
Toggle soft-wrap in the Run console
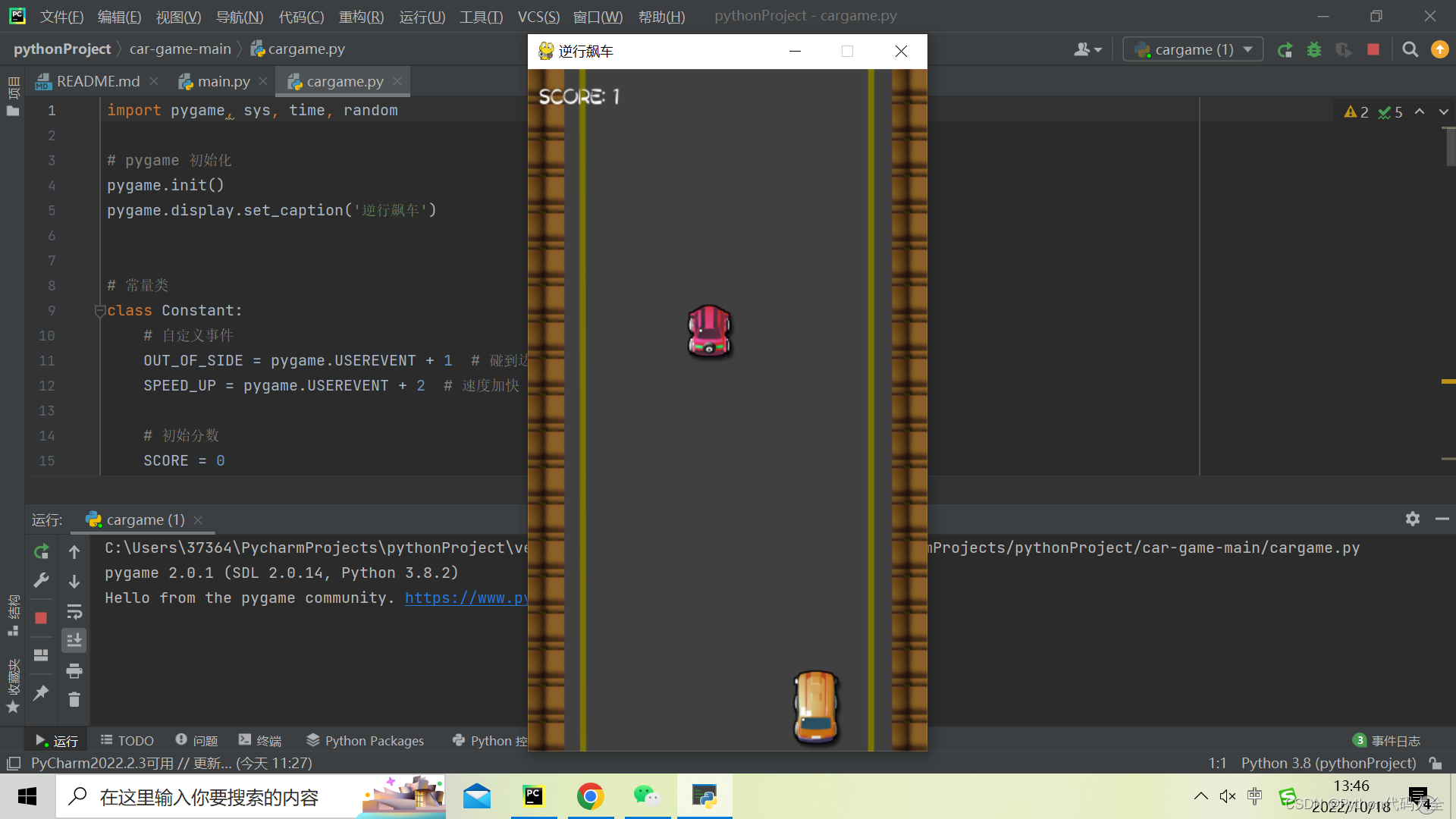pyautogui.click(x=74, y=611)
